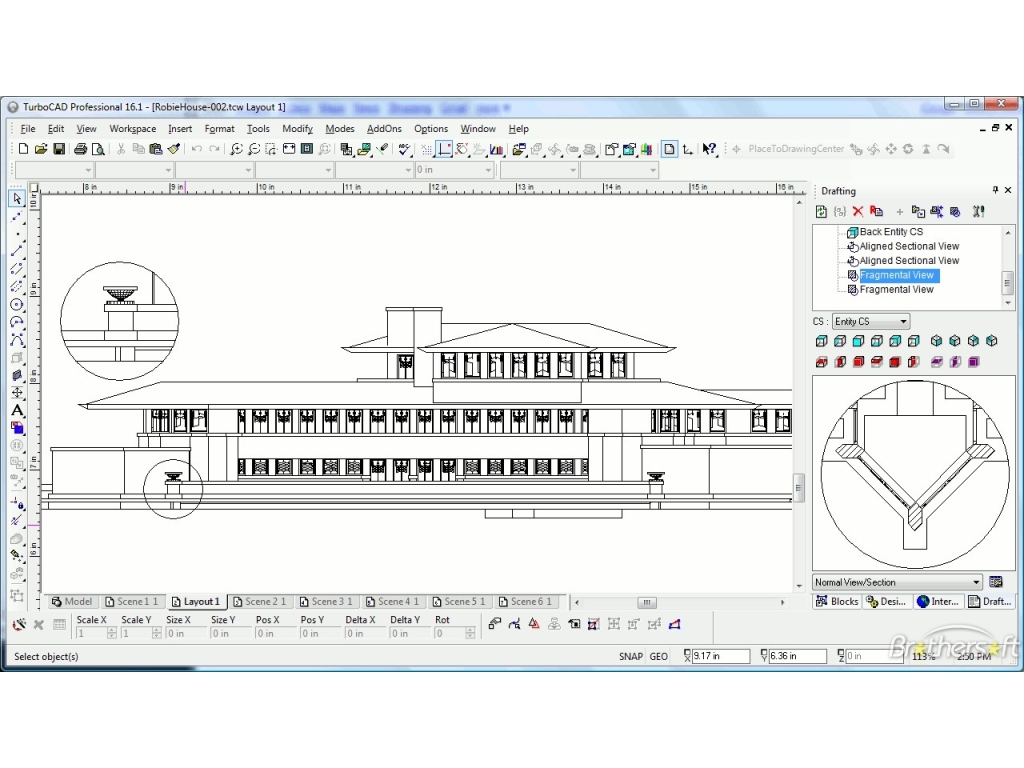Click the horizontal scrollbar thumb under the drawing
The width and height of the screenshot is (1024, 768).
[647, 602]
